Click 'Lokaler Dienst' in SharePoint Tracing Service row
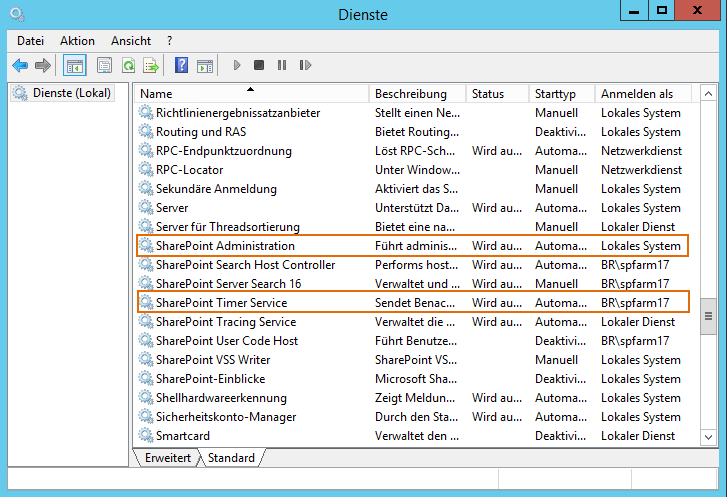727x497 pixels. 638,322
